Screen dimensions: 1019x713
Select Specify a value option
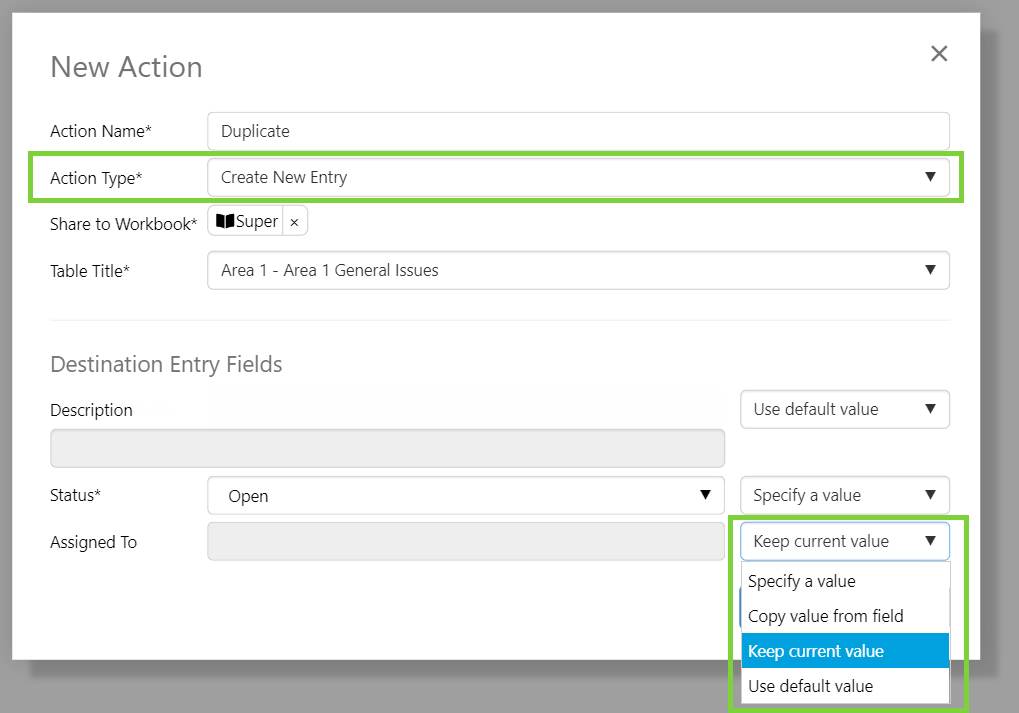coord(802,581)
